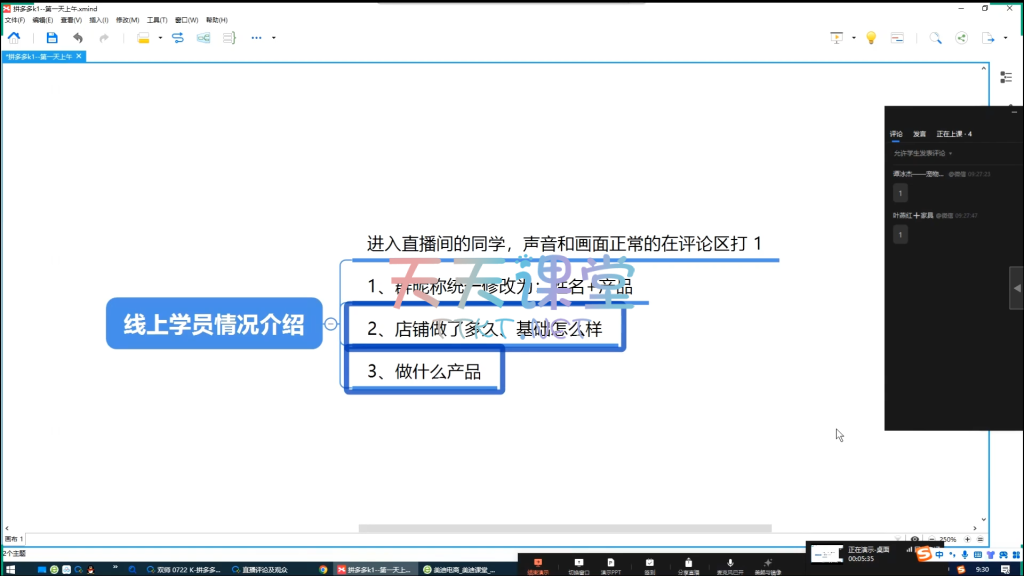
Task: Toggle the eye visibility icon in status bar
Action: click(x=915, y=539)
